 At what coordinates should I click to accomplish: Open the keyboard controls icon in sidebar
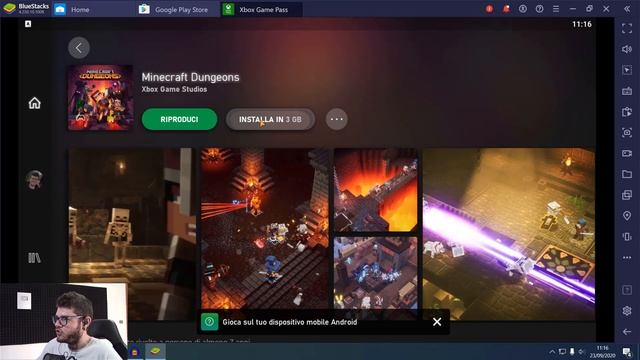(x=627, y=91)
